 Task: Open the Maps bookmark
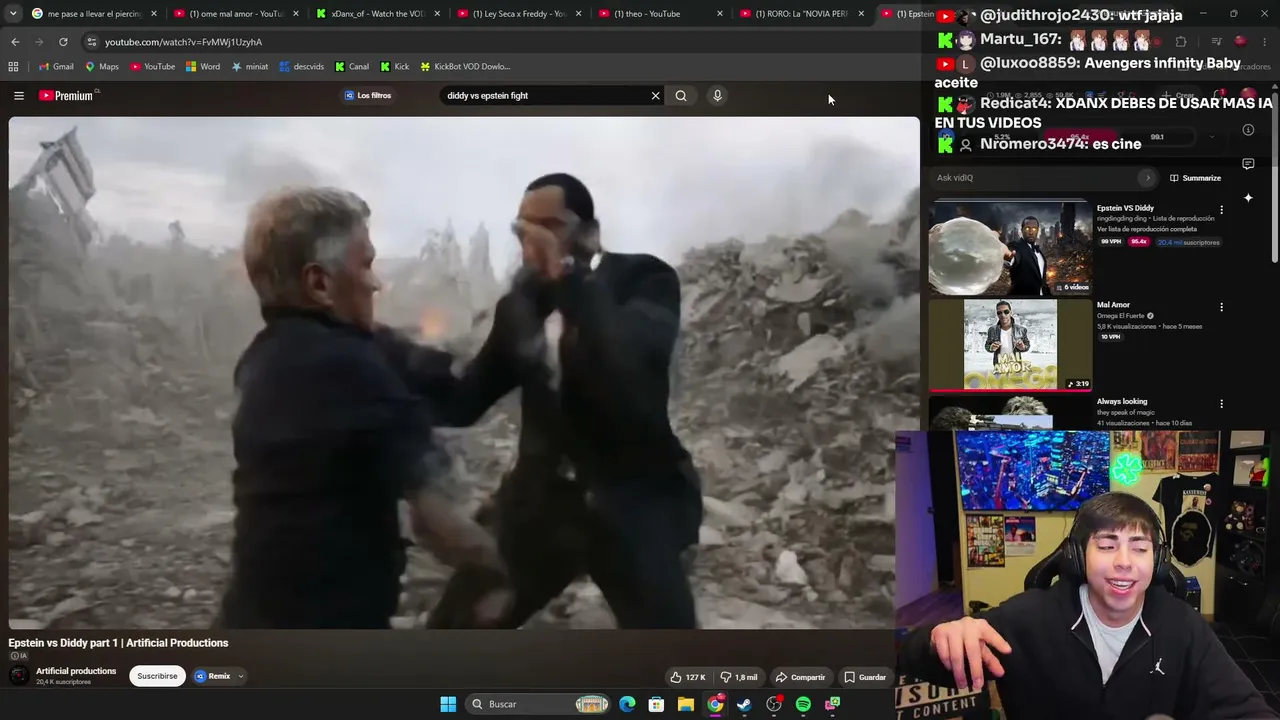pos(102,67)
